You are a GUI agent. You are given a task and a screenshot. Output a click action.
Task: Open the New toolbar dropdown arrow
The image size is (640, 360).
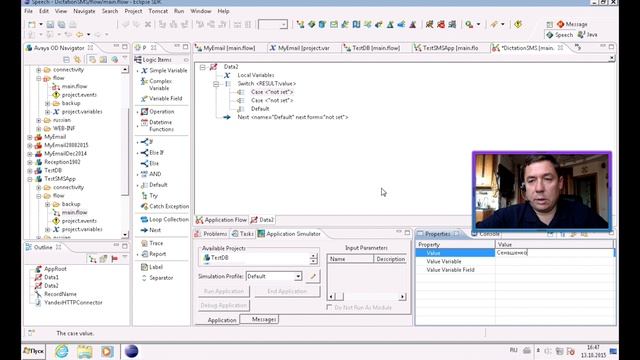click(x=41, y=24)
